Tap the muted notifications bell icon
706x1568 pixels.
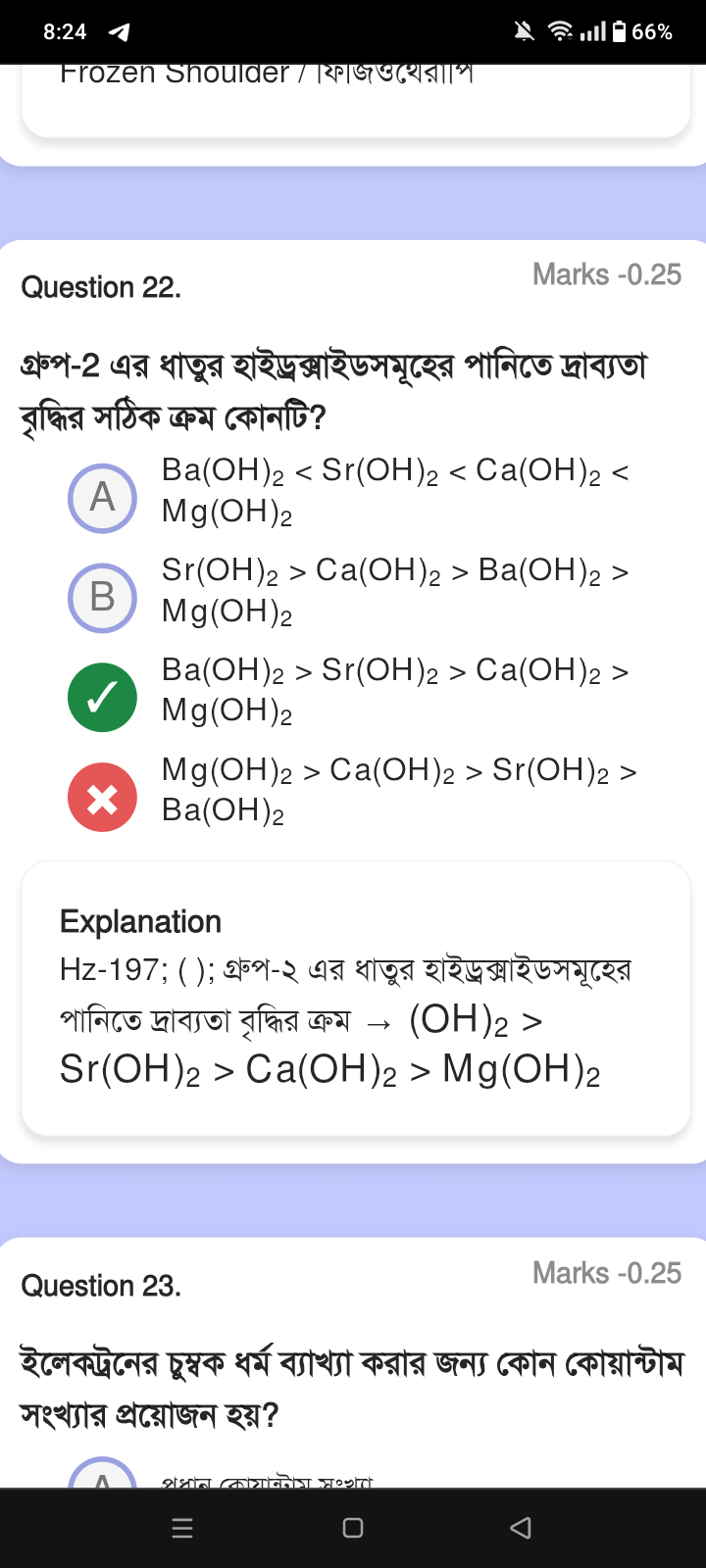[x=526, y=31]
